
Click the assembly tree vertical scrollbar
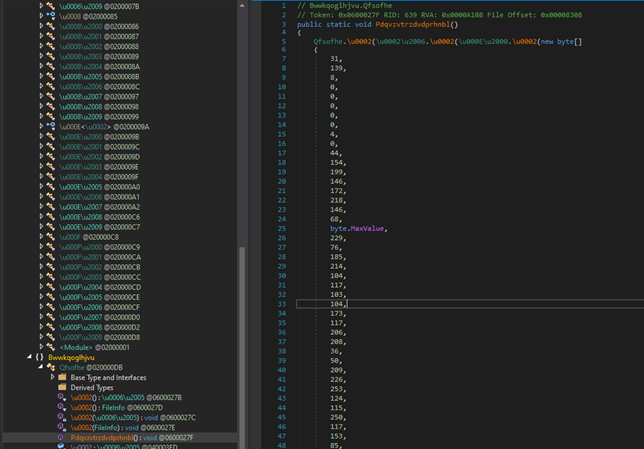241,340
